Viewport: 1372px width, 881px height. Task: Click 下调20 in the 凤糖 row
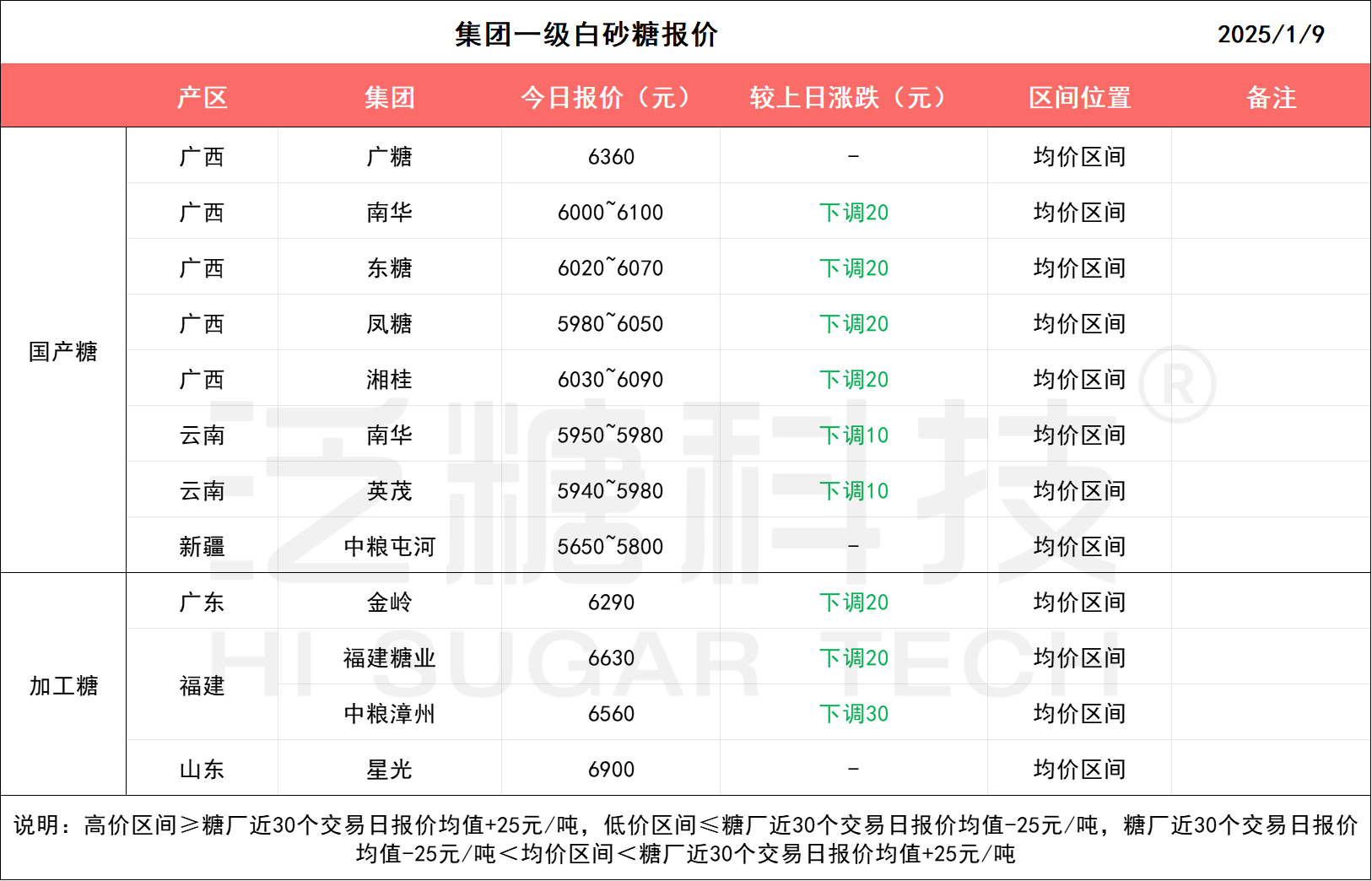point(854,323)
